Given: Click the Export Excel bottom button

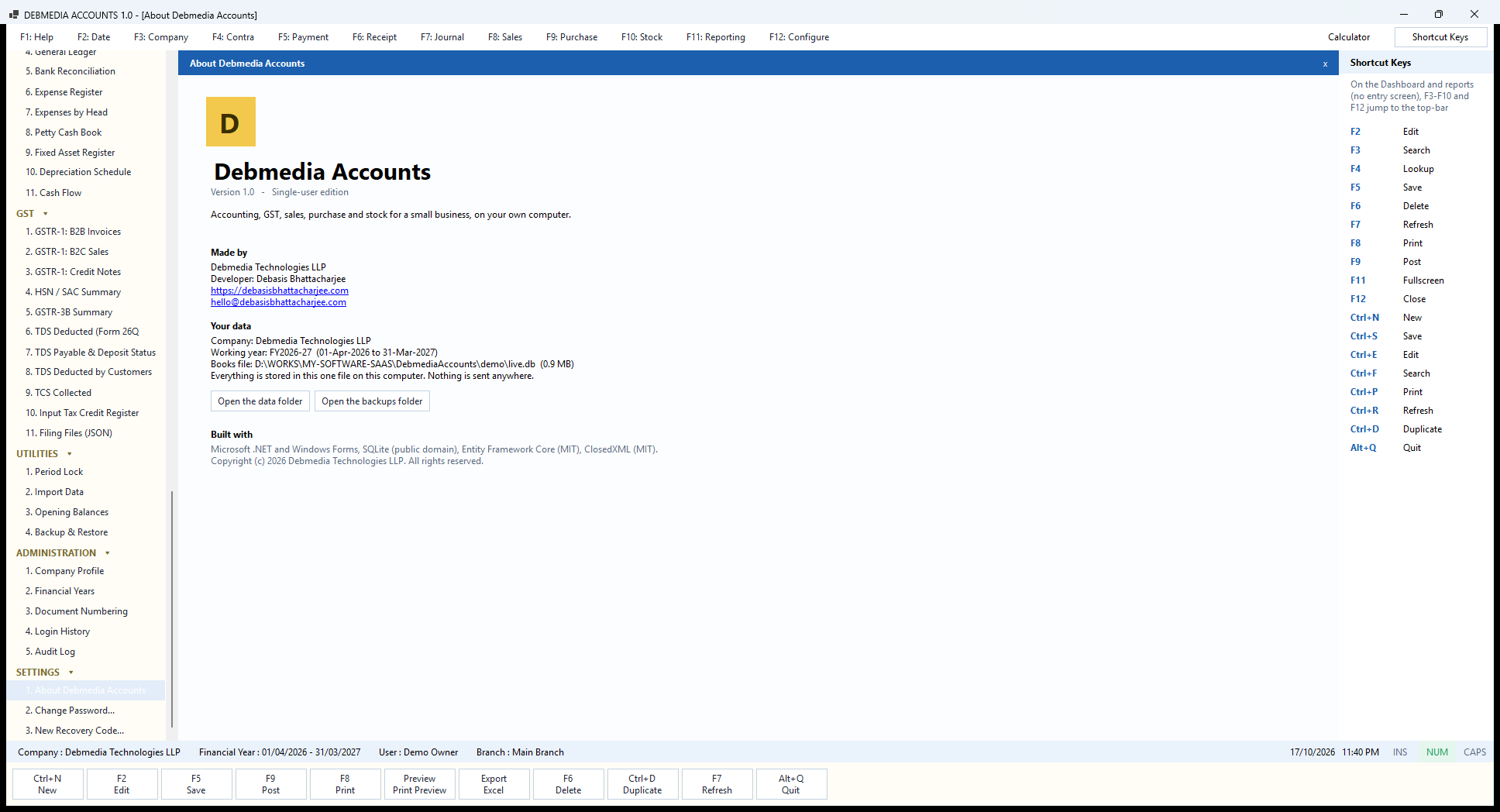Looking at the screenshot, I should pos(494,784).
